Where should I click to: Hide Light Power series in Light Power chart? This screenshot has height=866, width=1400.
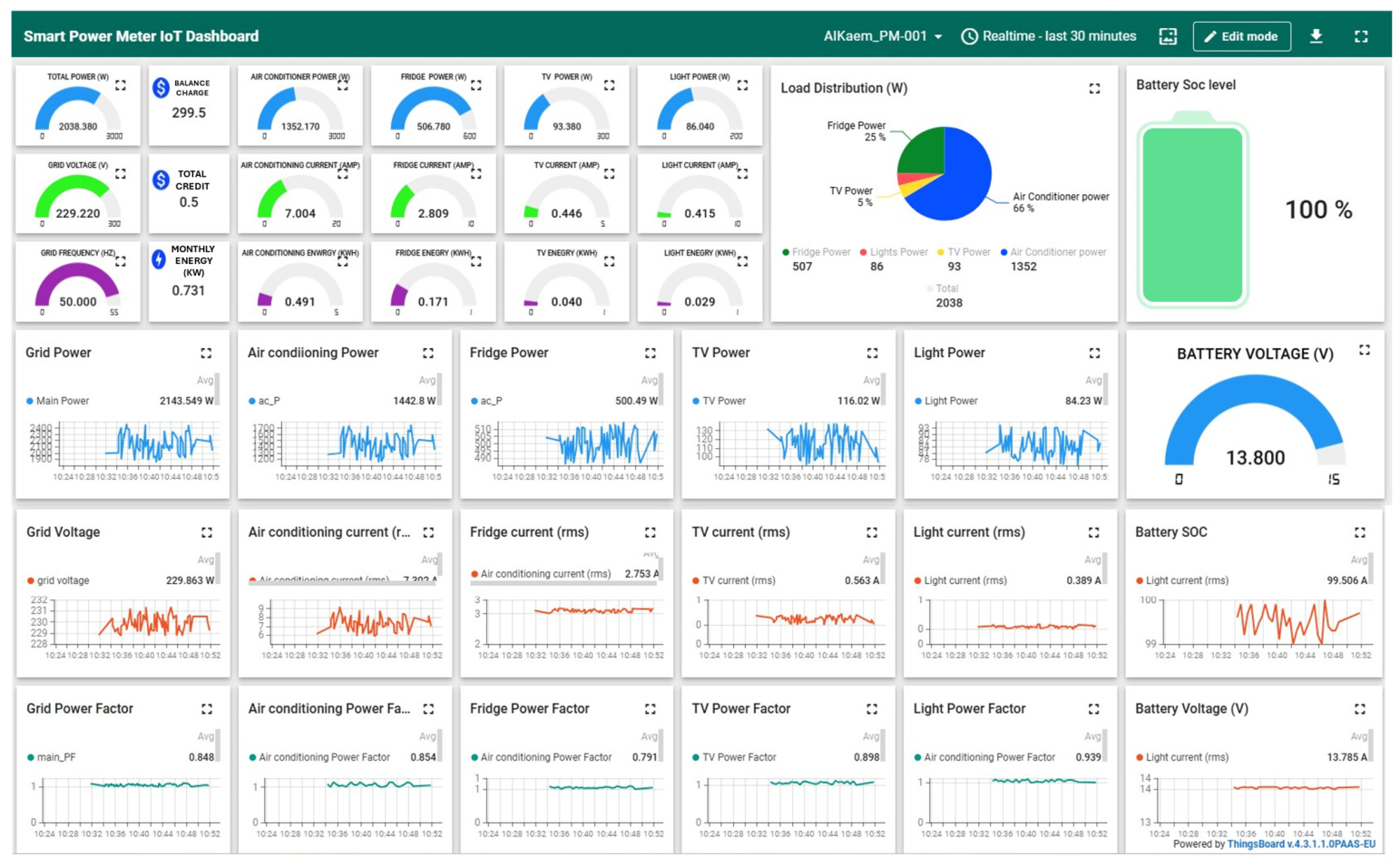pyautogui.click(x=945, y=401)
